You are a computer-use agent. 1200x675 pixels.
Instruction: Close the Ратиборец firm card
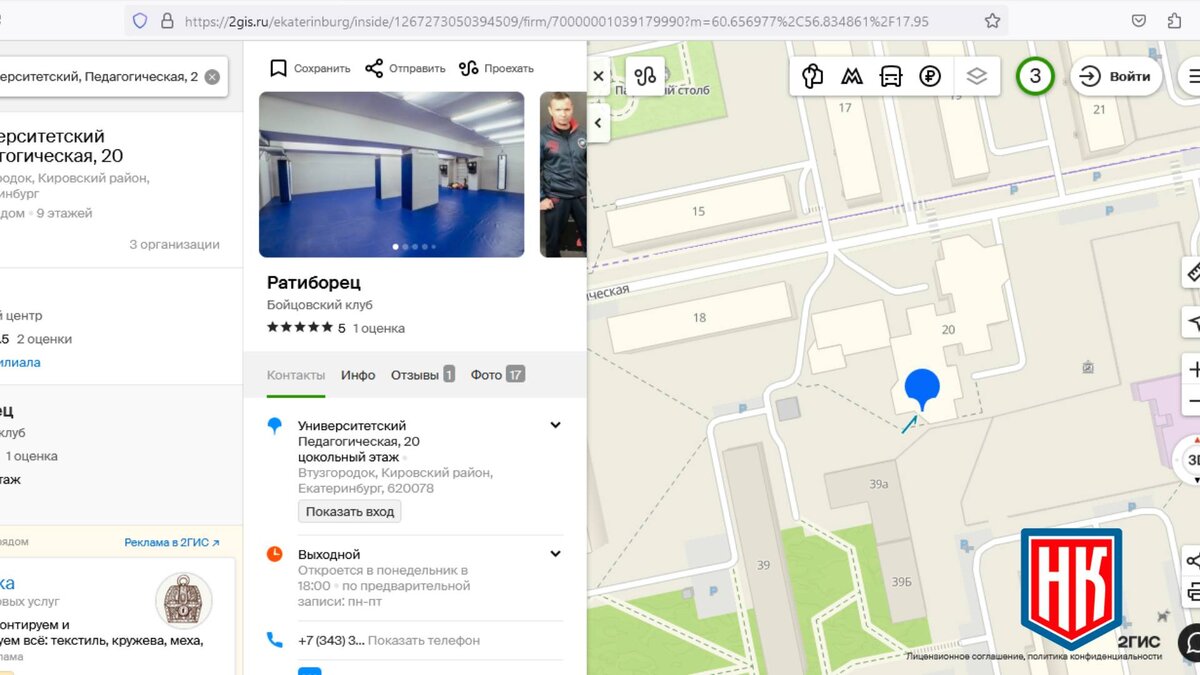[x=598, y=76]
